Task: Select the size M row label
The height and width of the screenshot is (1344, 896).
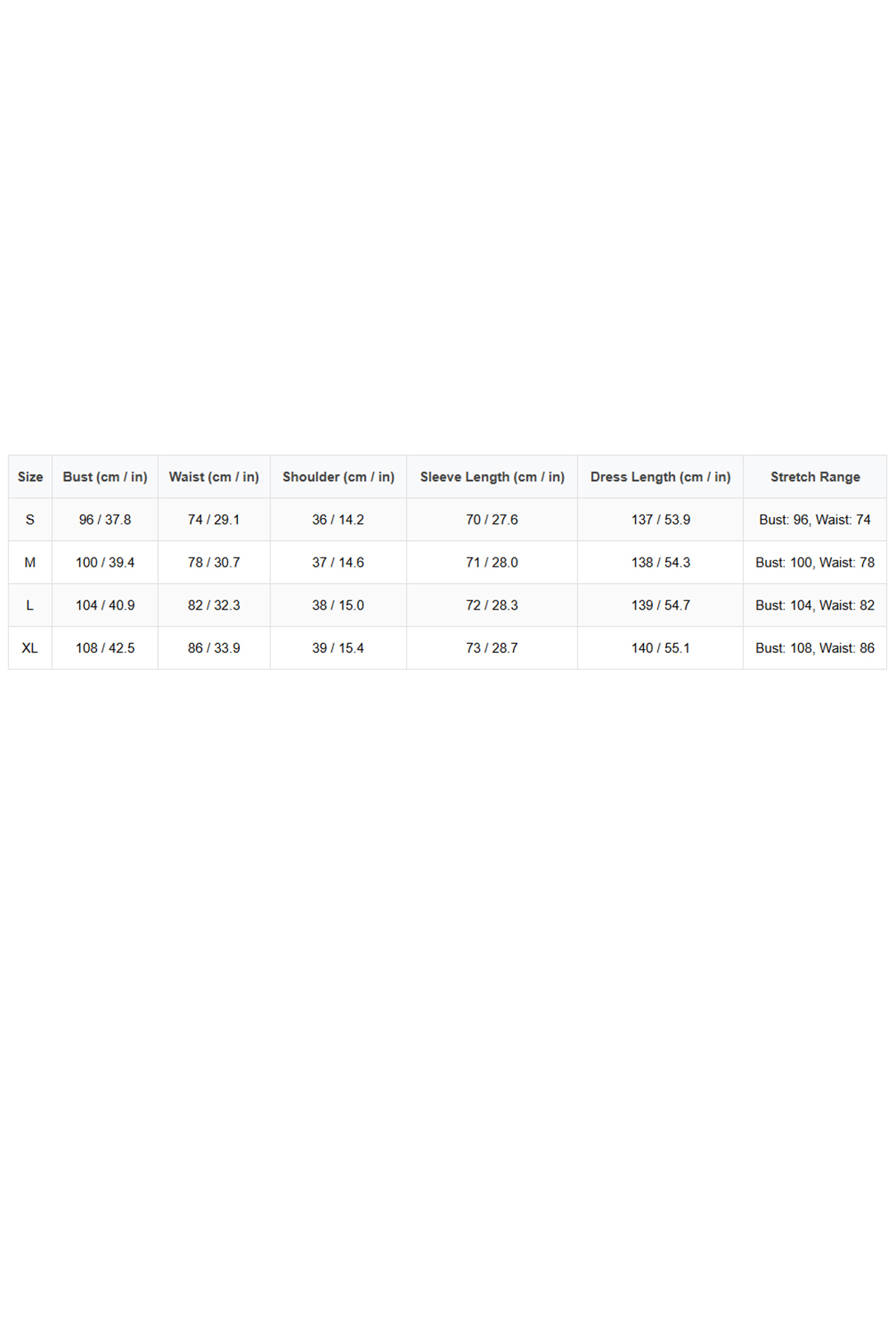Action: 30,562
